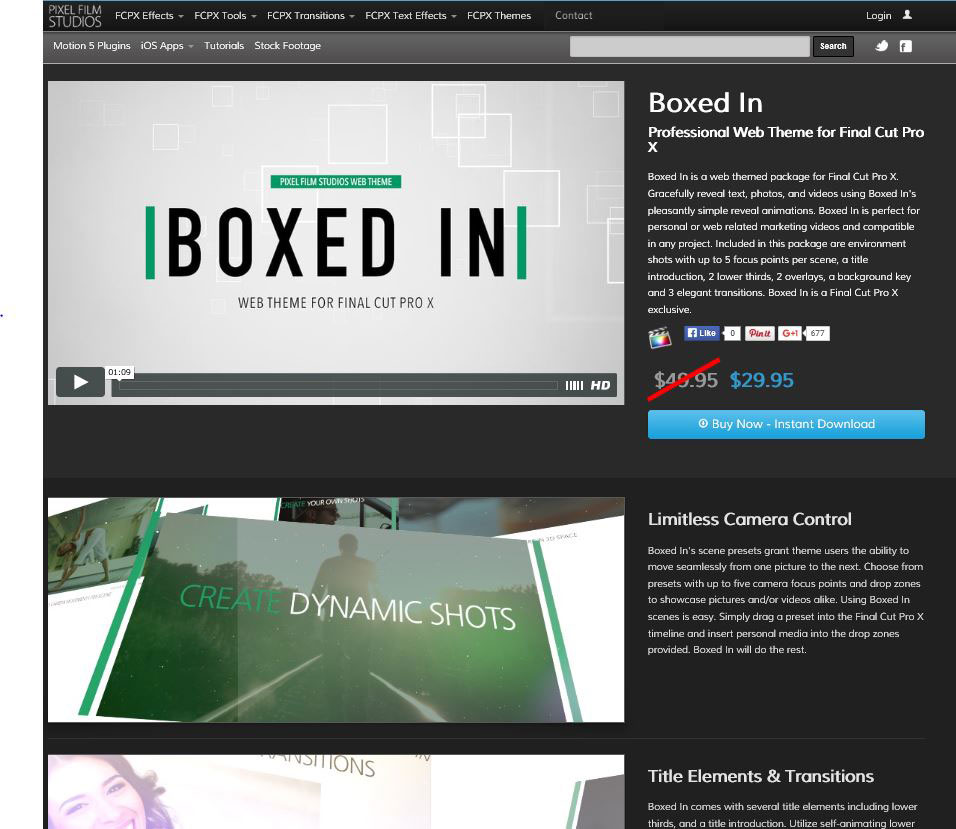Click the Limitless Camera Control heading

pyautogui.click(x=749, y=519)
